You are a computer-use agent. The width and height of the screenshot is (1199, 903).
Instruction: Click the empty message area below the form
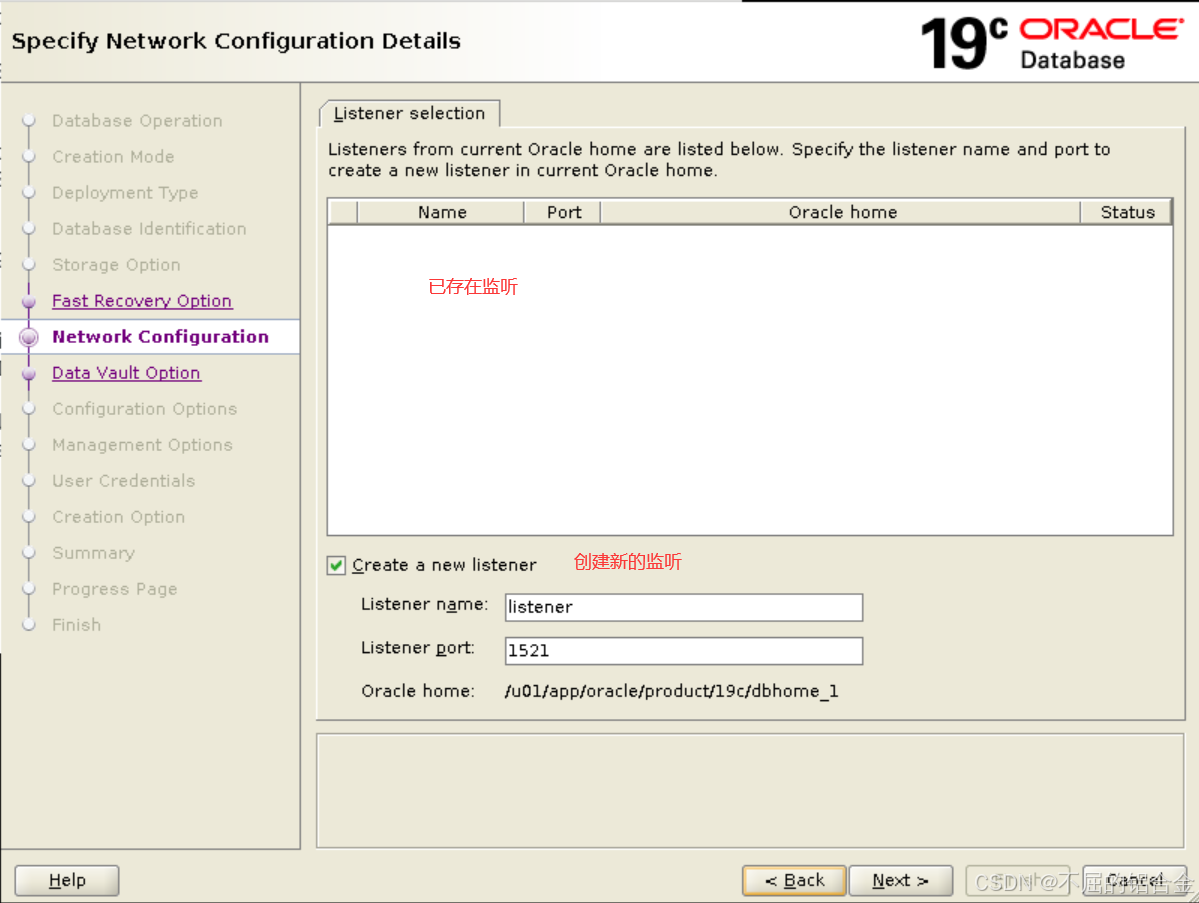pyautogui.click(x=750, y=791)
